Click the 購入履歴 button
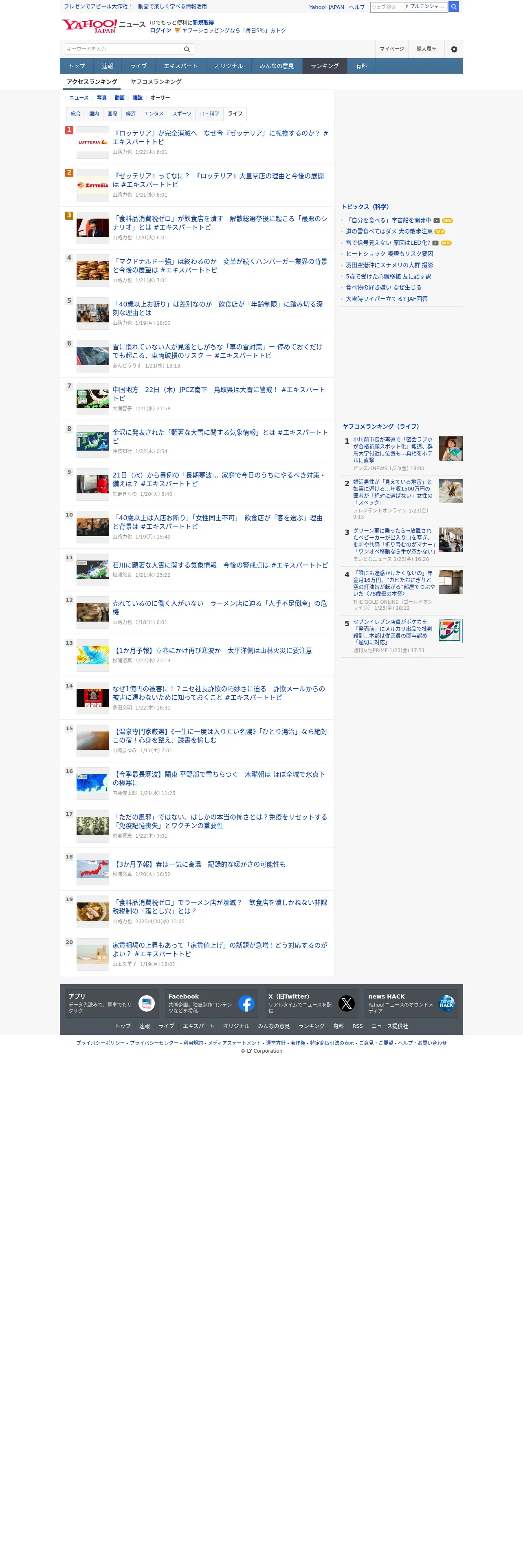 click(x=426, y=49)
